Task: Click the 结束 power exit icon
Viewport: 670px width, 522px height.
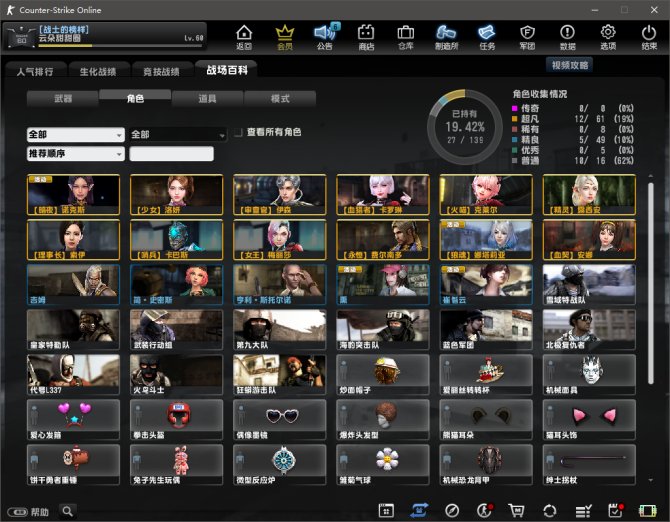Action: tap(649, 37)
